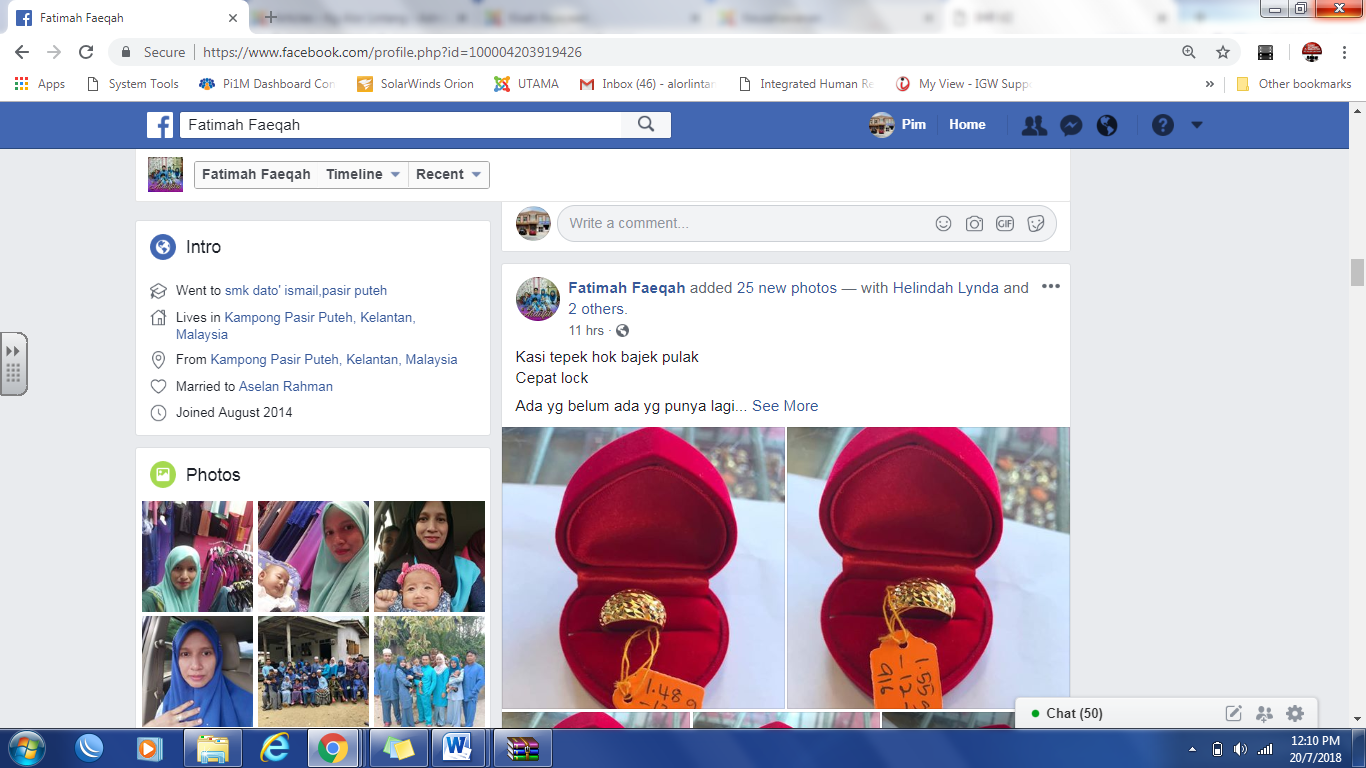Add a sticker to the comment
The width and height of the screenshot is (1366, 768).
tap(1036, 224)
